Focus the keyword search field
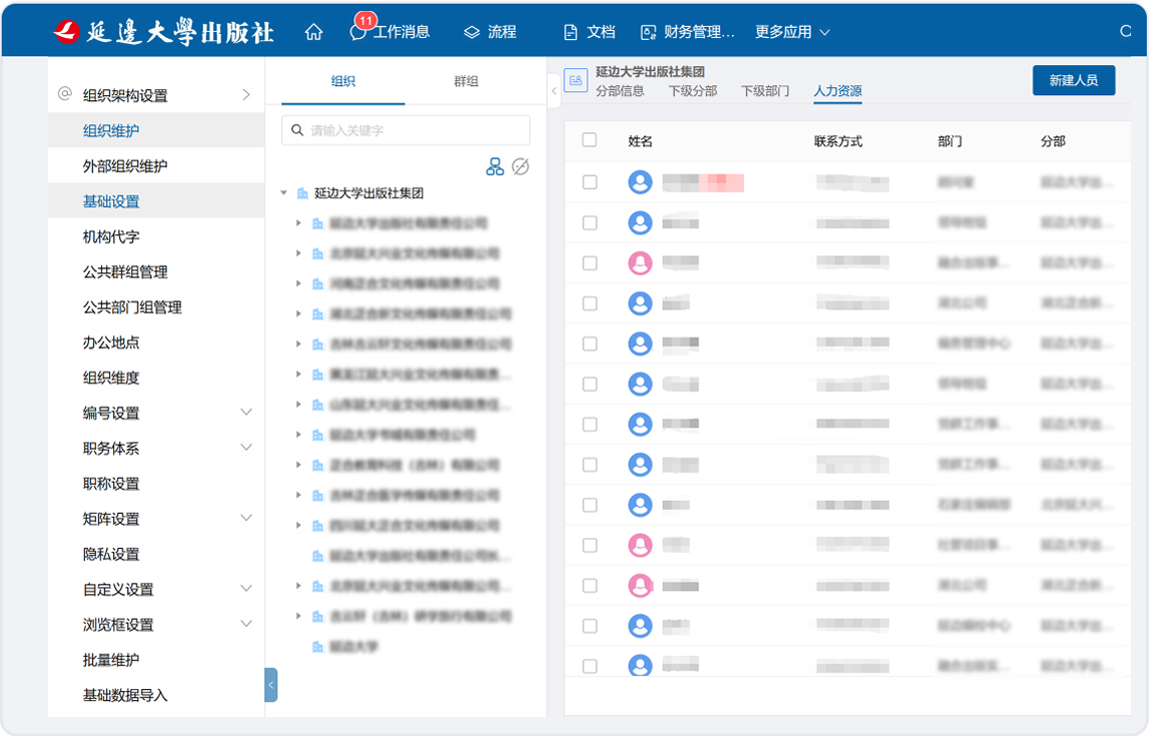The width and height of the screenshot is (1159, 748). click(x=406, y=130)
